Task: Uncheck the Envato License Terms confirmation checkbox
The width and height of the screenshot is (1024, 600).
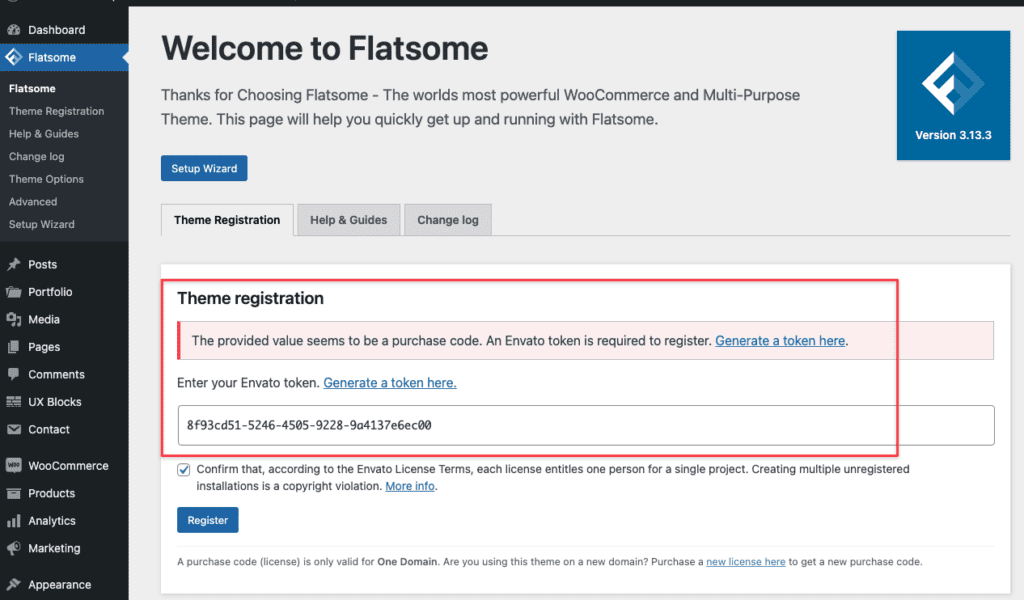Action: tap(184, 469)
